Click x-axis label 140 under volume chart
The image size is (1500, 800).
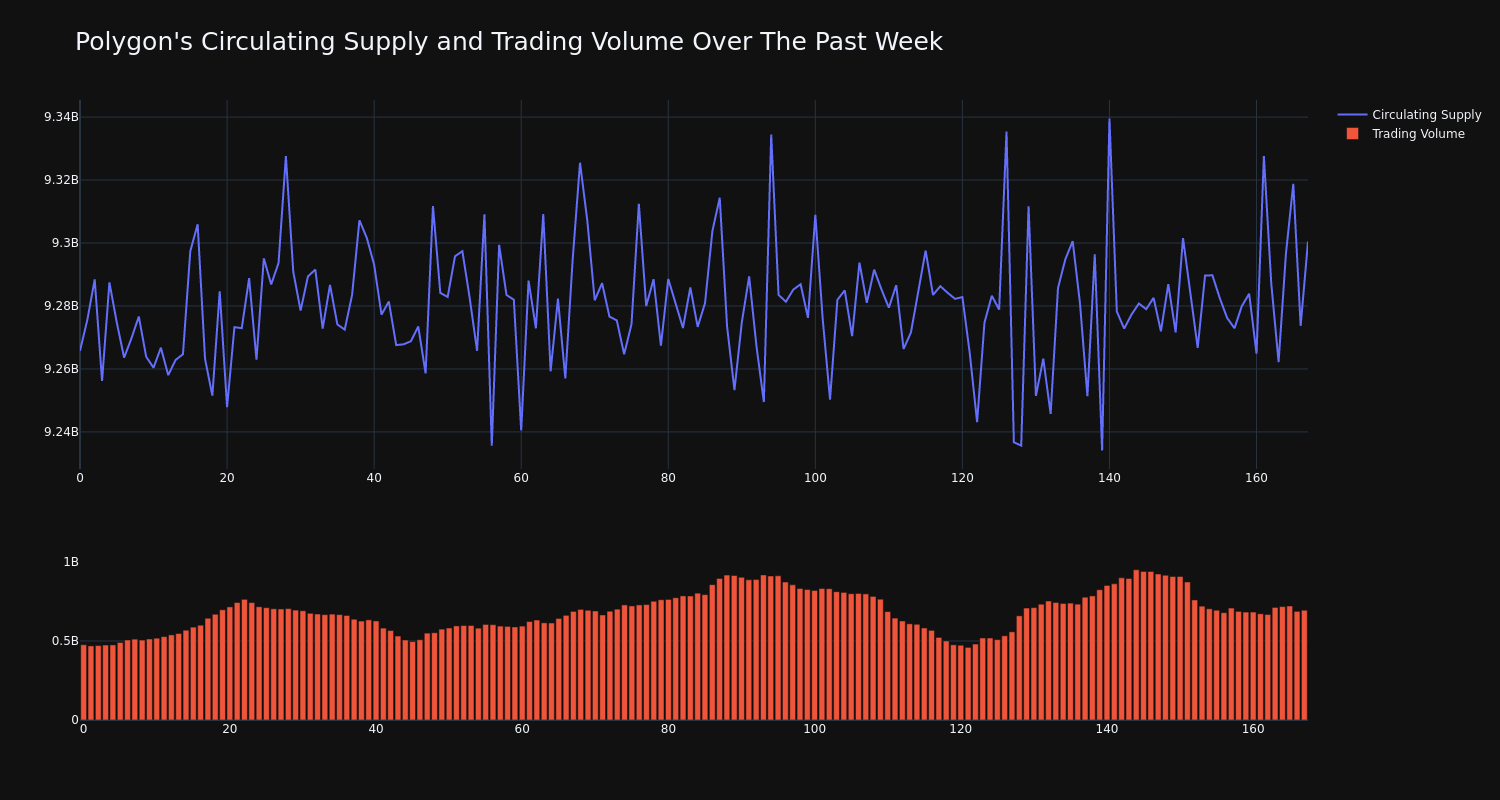click(x=1107, y=729)
